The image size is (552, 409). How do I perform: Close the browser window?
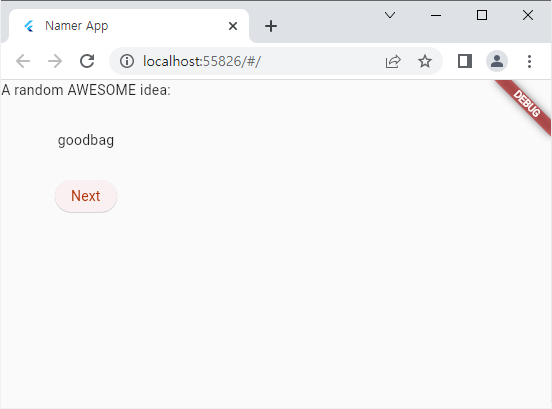coord(528,15)
